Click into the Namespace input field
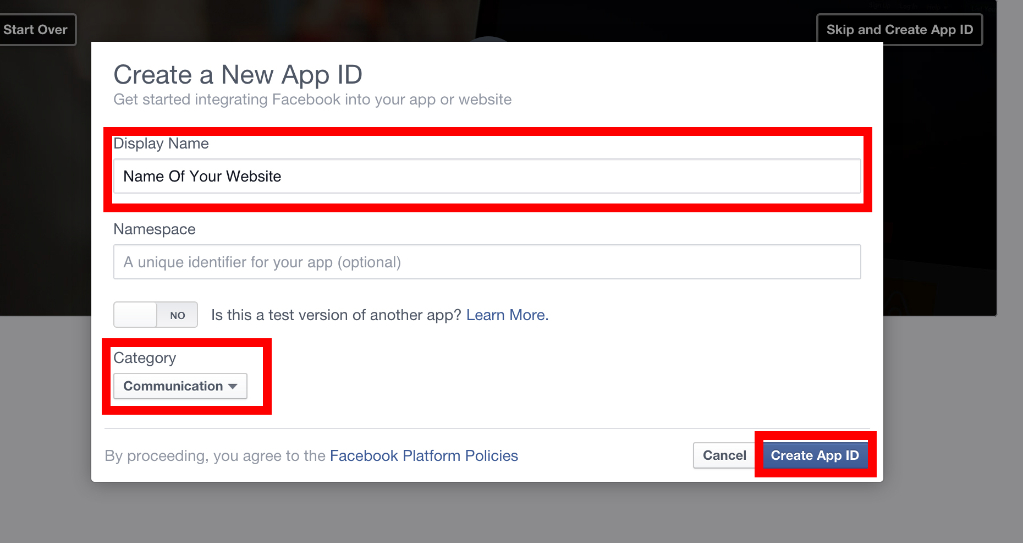This screenshot has height=543, width=1023. [x=486, y=262]
